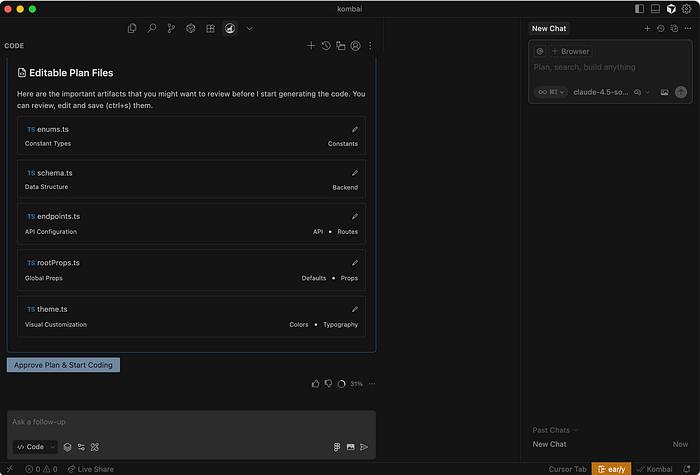This screenshot has height=475, width=700.
Task: Click thumbs up feedback icon
Action: tap(316, 383)
